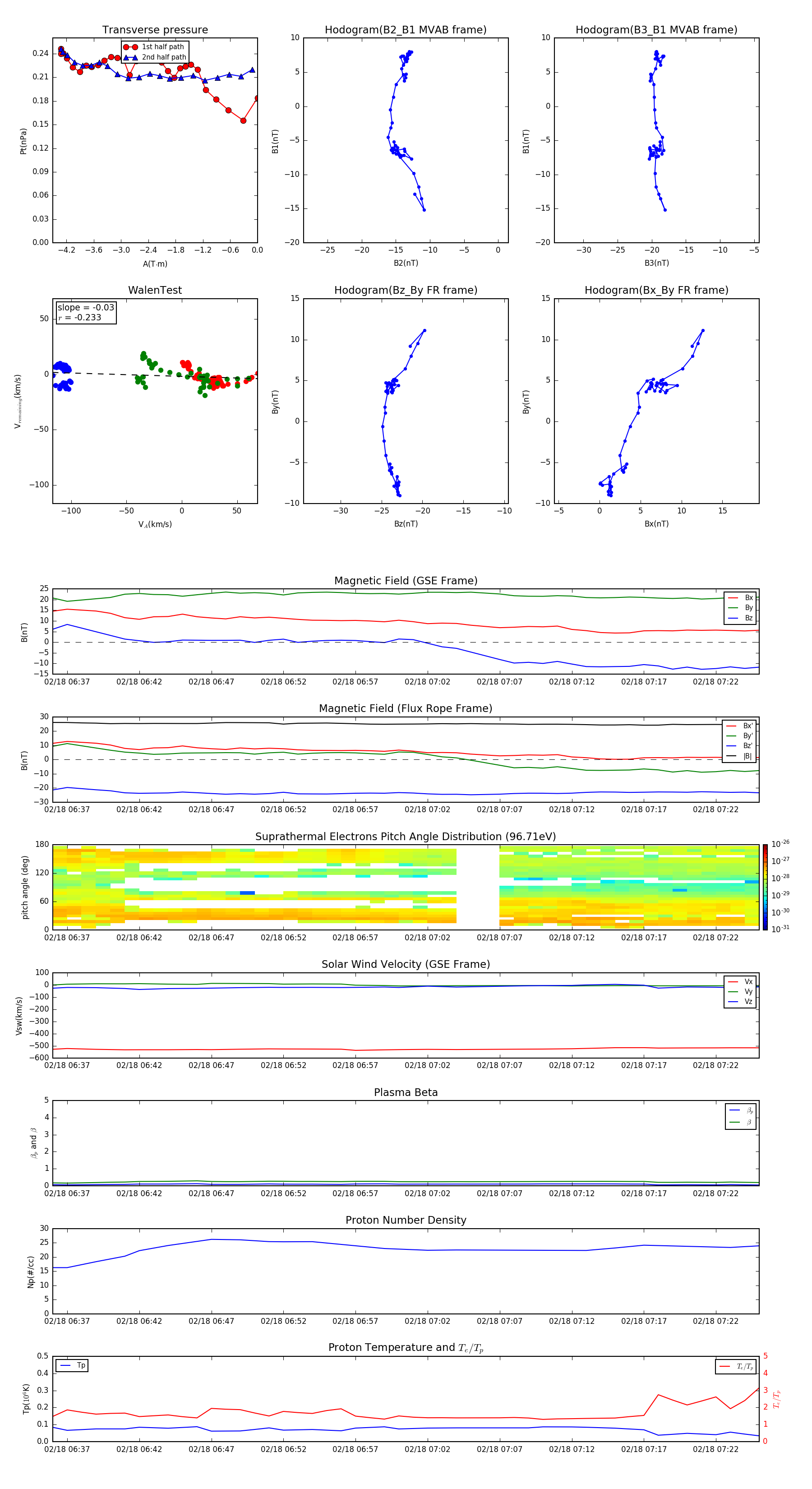The image size is (812, 1489).
Task: Click the −600 tick on solar wind velocity axis
Action: [x=39, y=1058]
